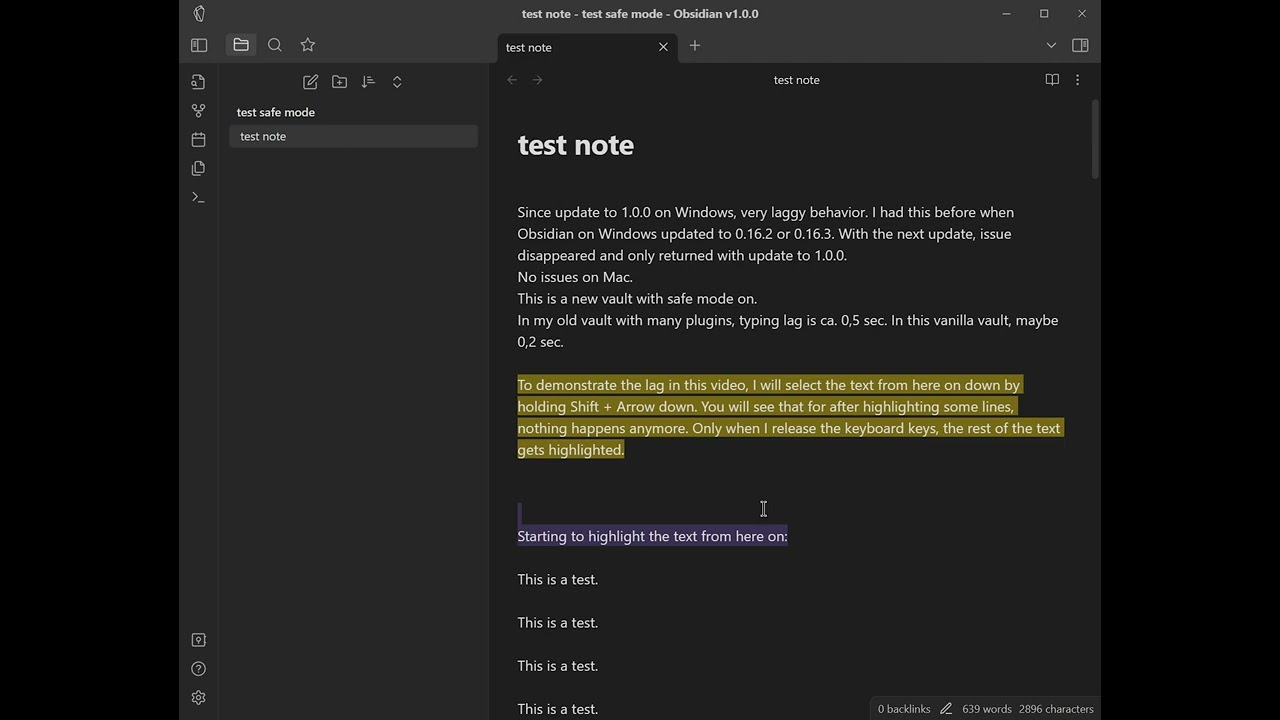Viewport: 1280px width, 720px height.
Task: Create a new note icon
Action: click(311, 82)
